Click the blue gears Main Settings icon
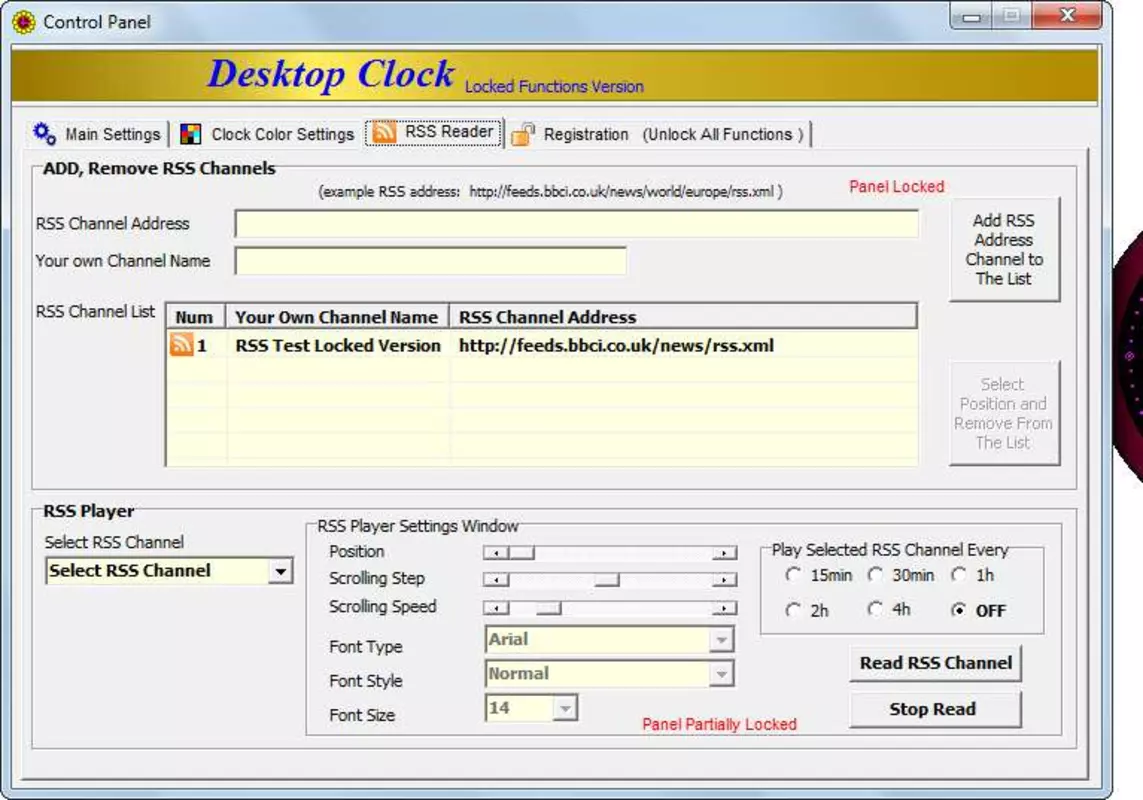Viewport: 1143px width, 800px height. [x=44, y=133]
